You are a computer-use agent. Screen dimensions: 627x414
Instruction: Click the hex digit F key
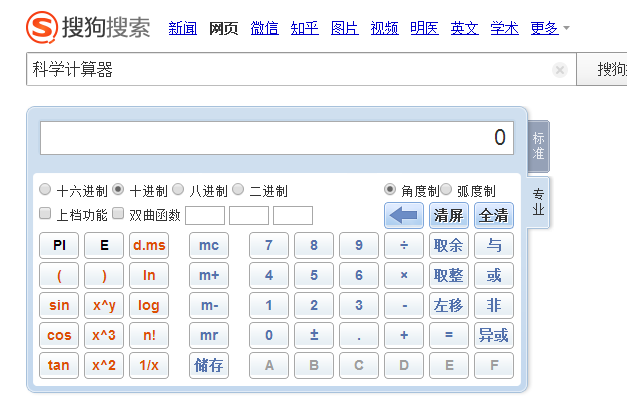494,365
